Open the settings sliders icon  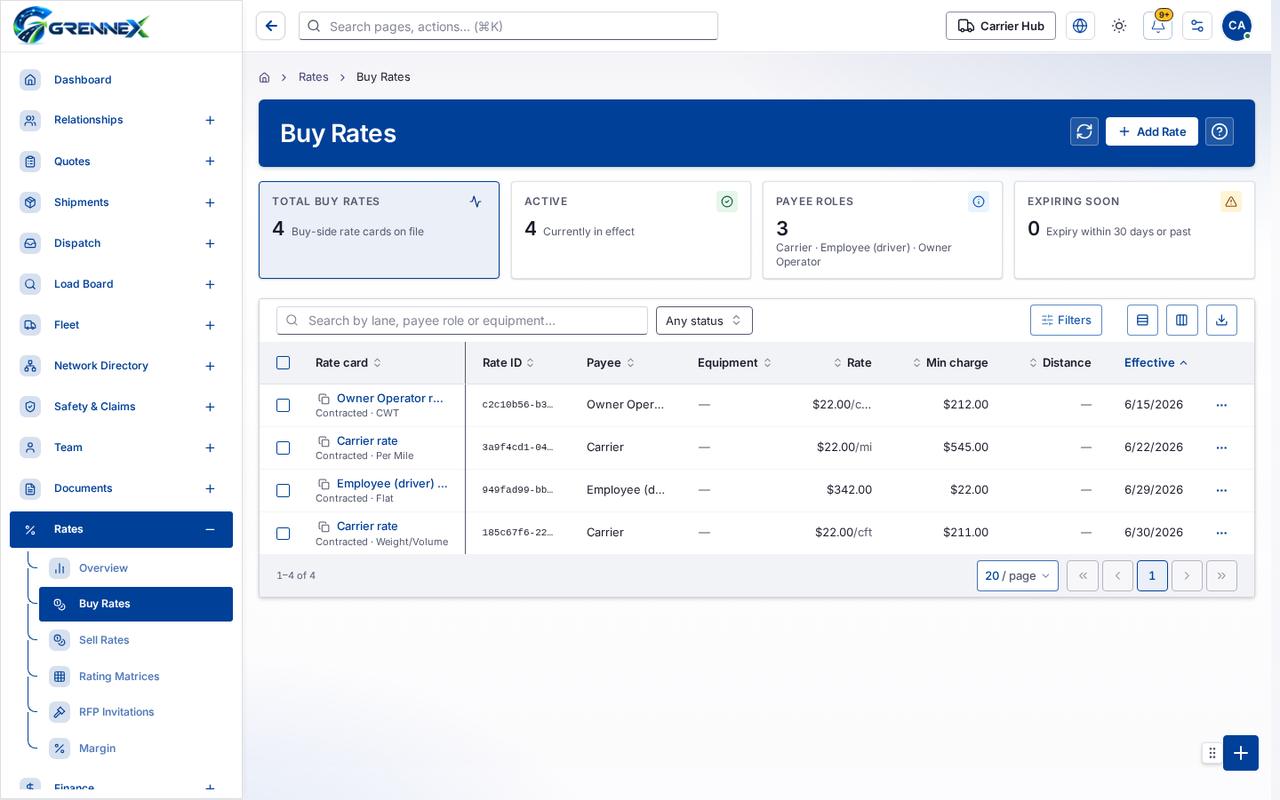coord(1197,26)
